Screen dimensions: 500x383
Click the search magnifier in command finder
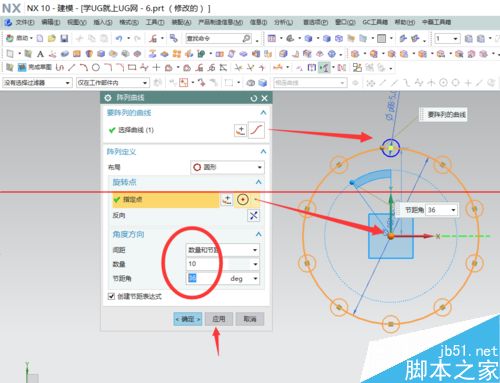coord(246,38)
